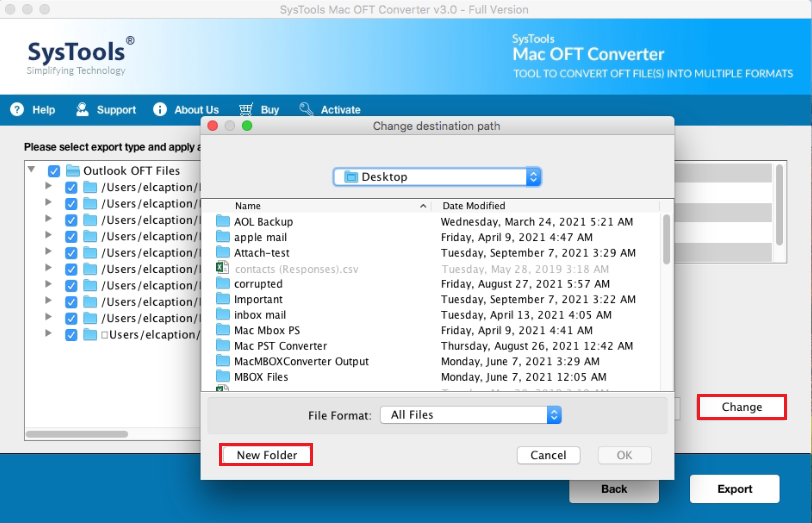Click date 'Monday, June 7, 2021 12:05 AM'

523,377
